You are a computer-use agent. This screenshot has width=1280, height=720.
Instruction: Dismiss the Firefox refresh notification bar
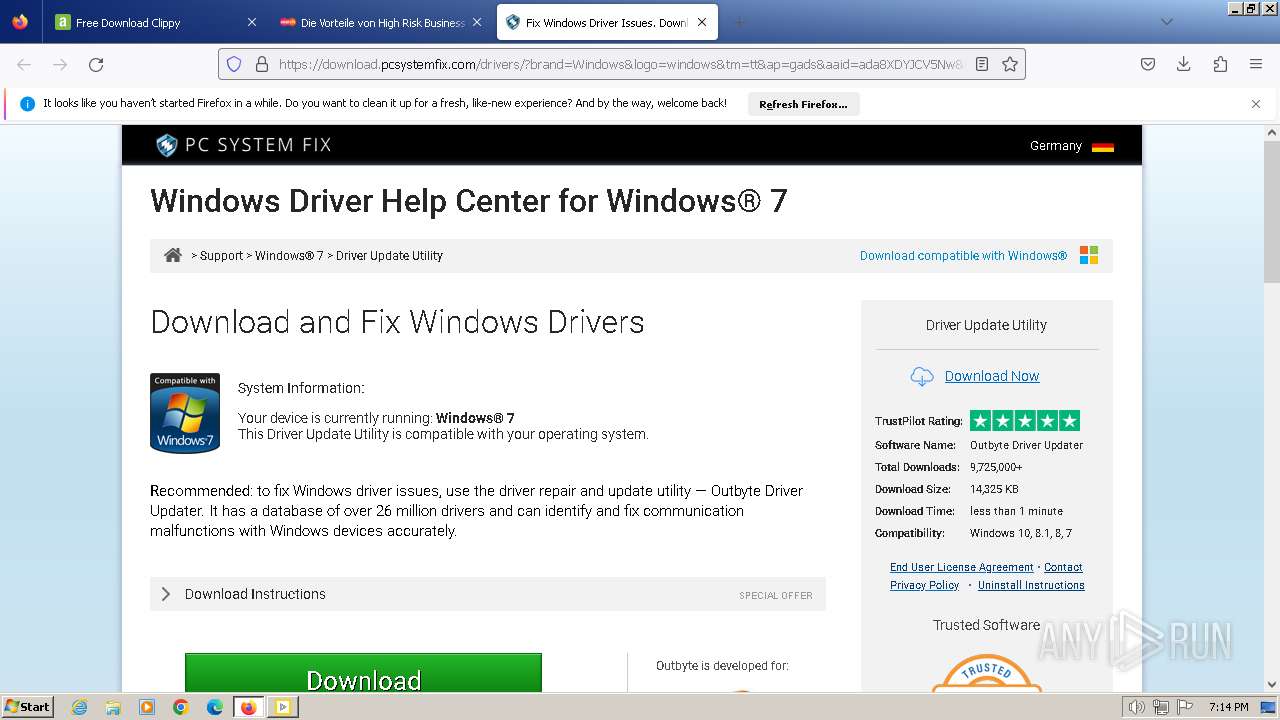pyautogui.click(x=1256, y=104)
